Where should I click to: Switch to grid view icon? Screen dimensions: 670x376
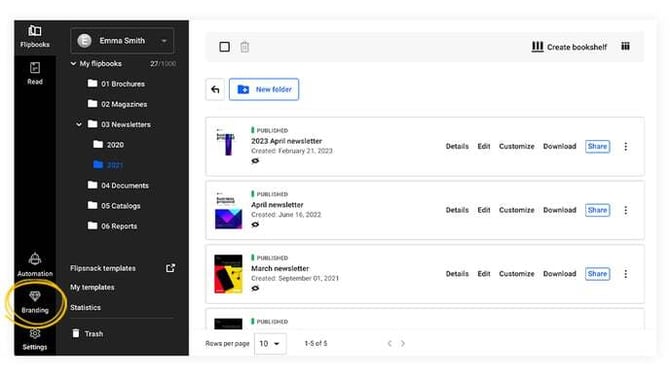625,46
